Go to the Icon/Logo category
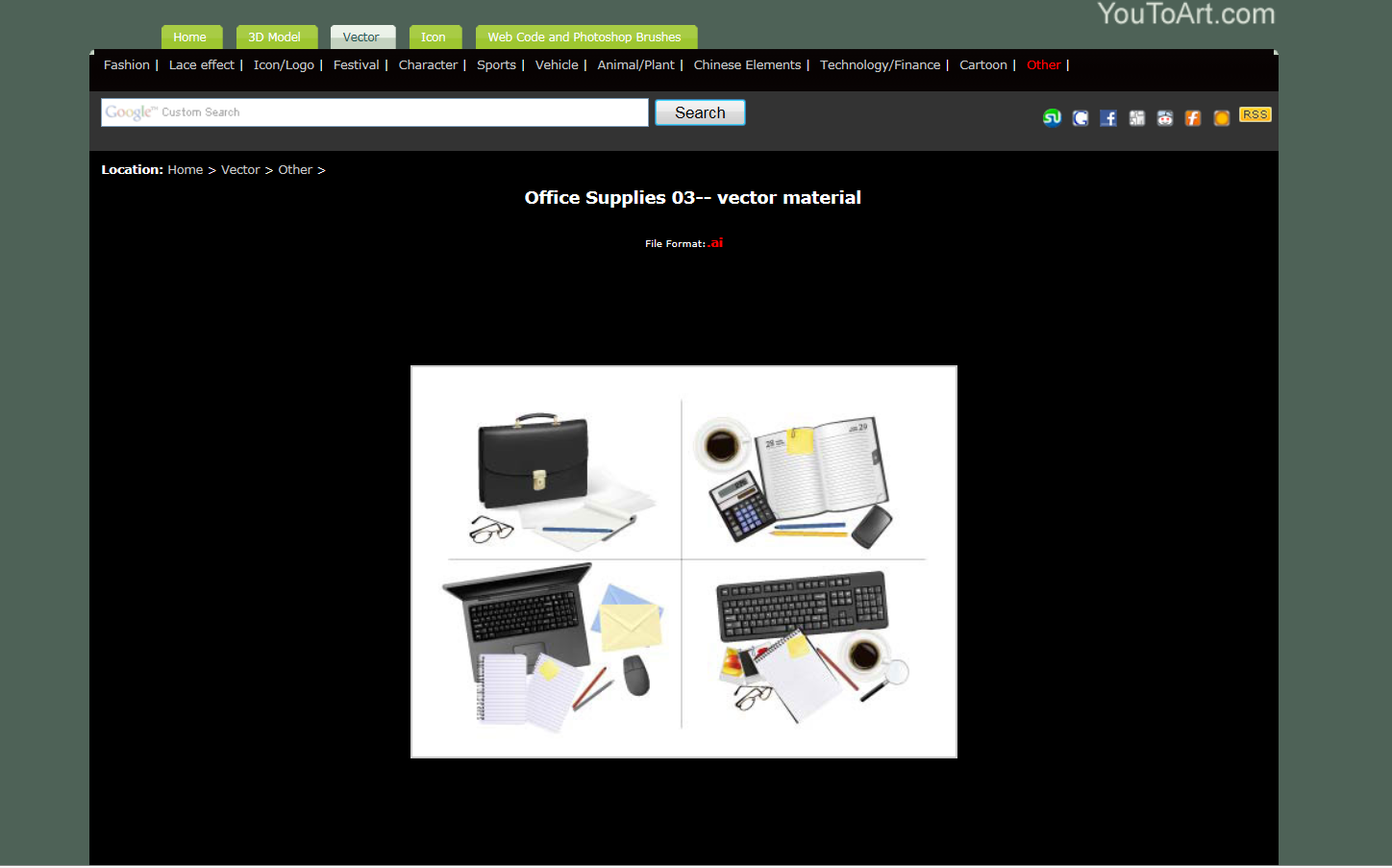 point(284,65)
